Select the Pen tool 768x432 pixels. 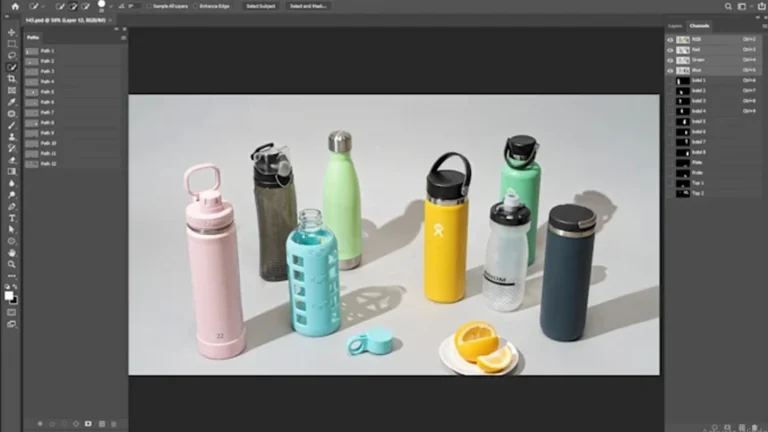[12, 206]
